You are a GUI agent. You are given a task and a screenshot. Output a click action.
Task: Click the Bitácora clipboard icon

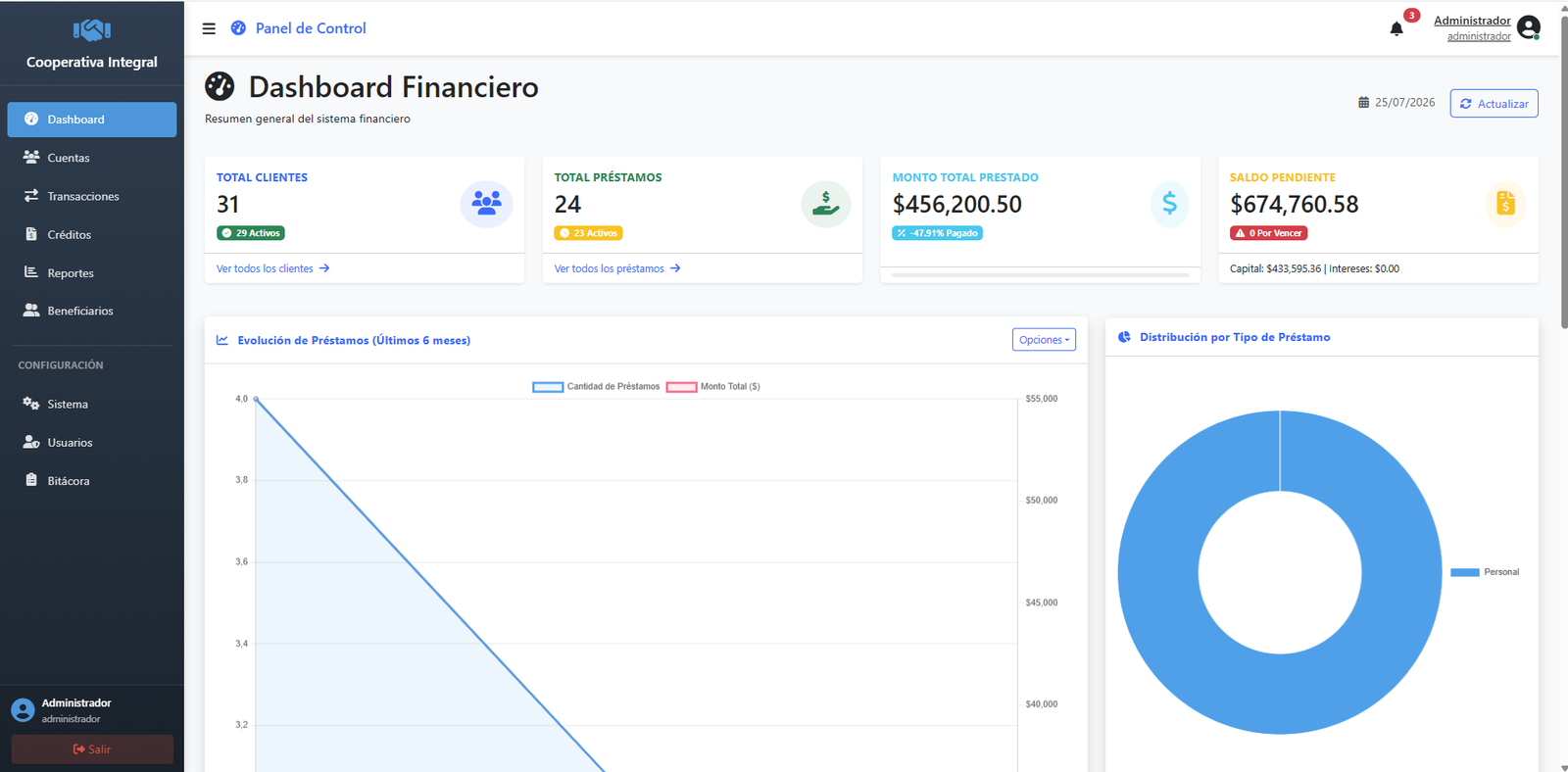pyautogui.click(x=31, y=480)
